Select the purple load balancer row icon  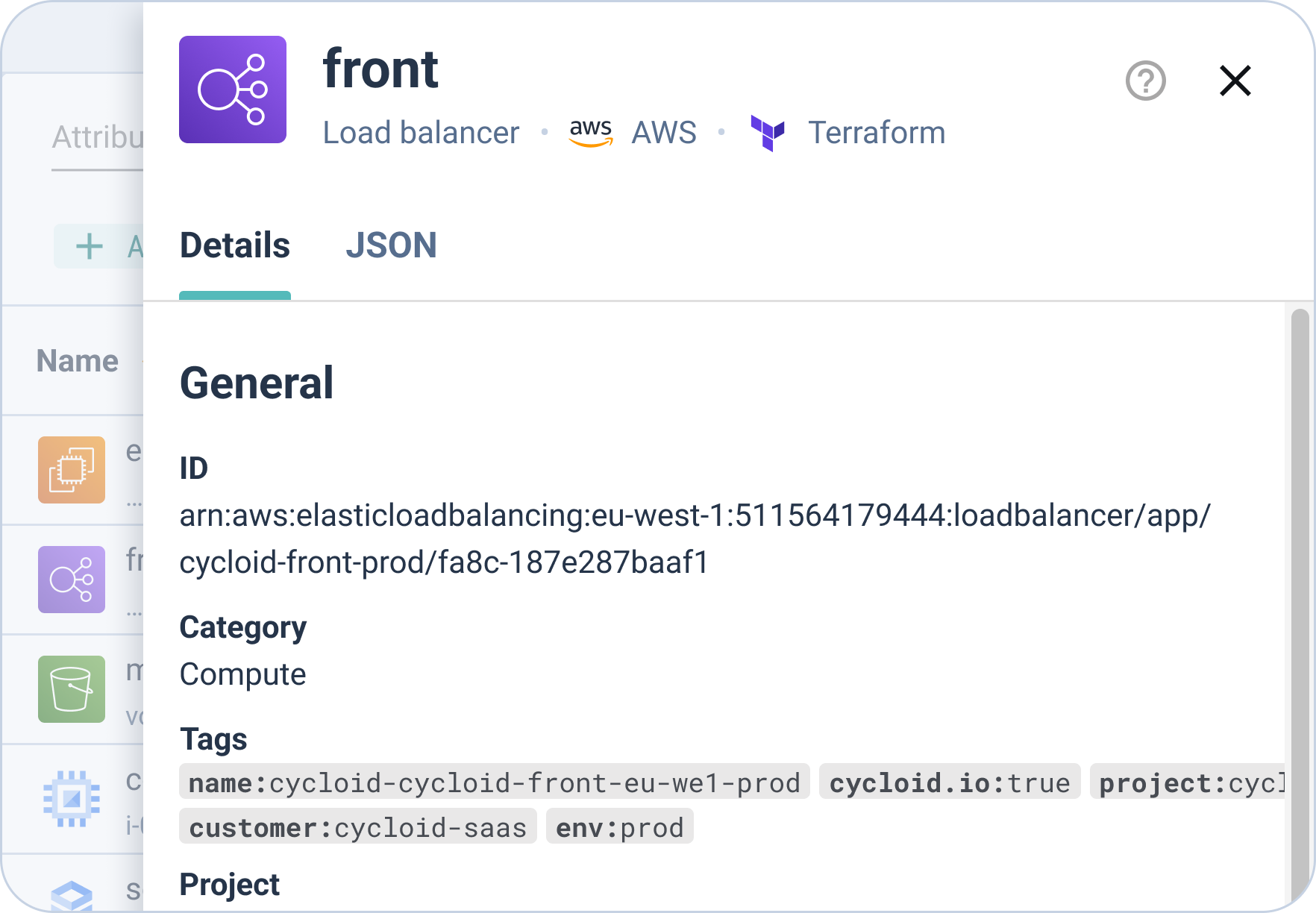click(x=72, y=580)
